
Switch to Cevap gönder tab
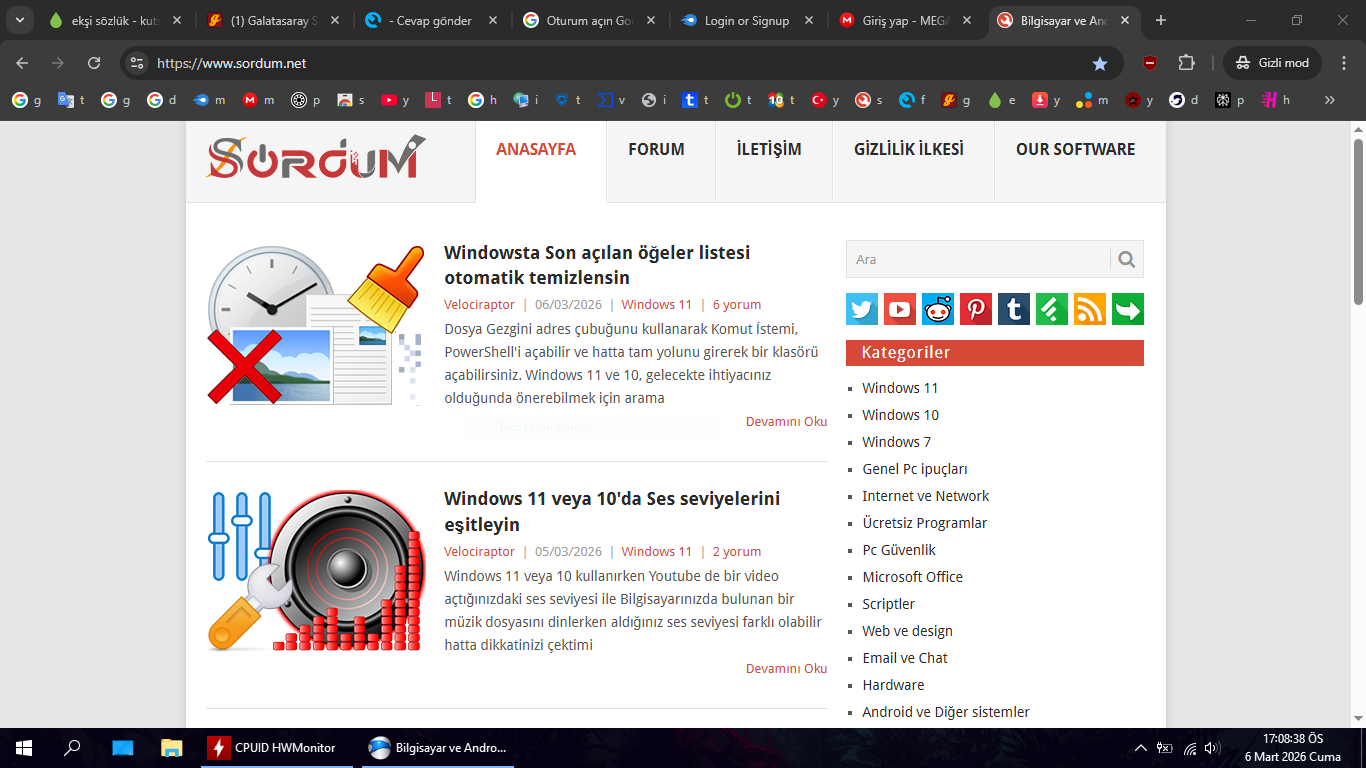431,20
